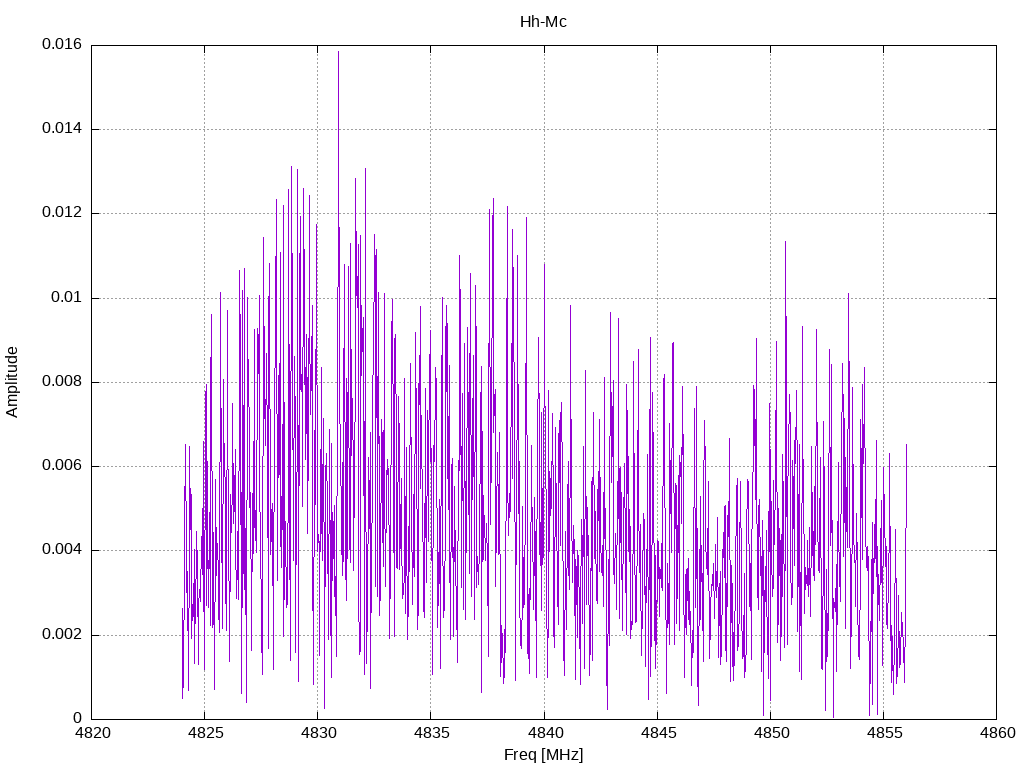Click the x-axis tick label 4850

pos(771,733)
